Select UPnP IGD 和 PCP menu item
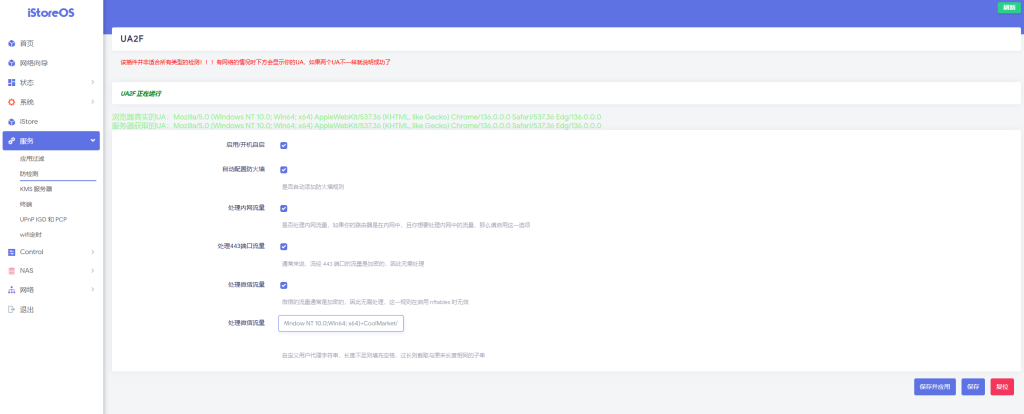The height and width of the screenshot is (414, 1024). tap(43, 218)
